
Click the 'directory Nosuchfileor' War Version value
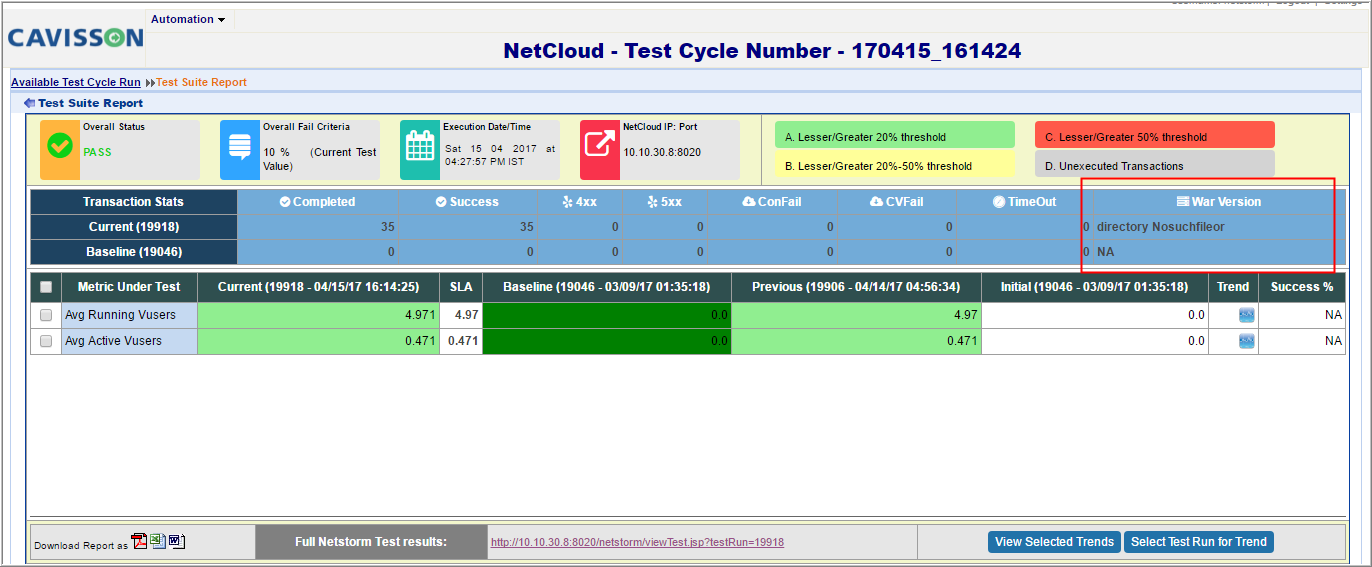point(1160,227)
